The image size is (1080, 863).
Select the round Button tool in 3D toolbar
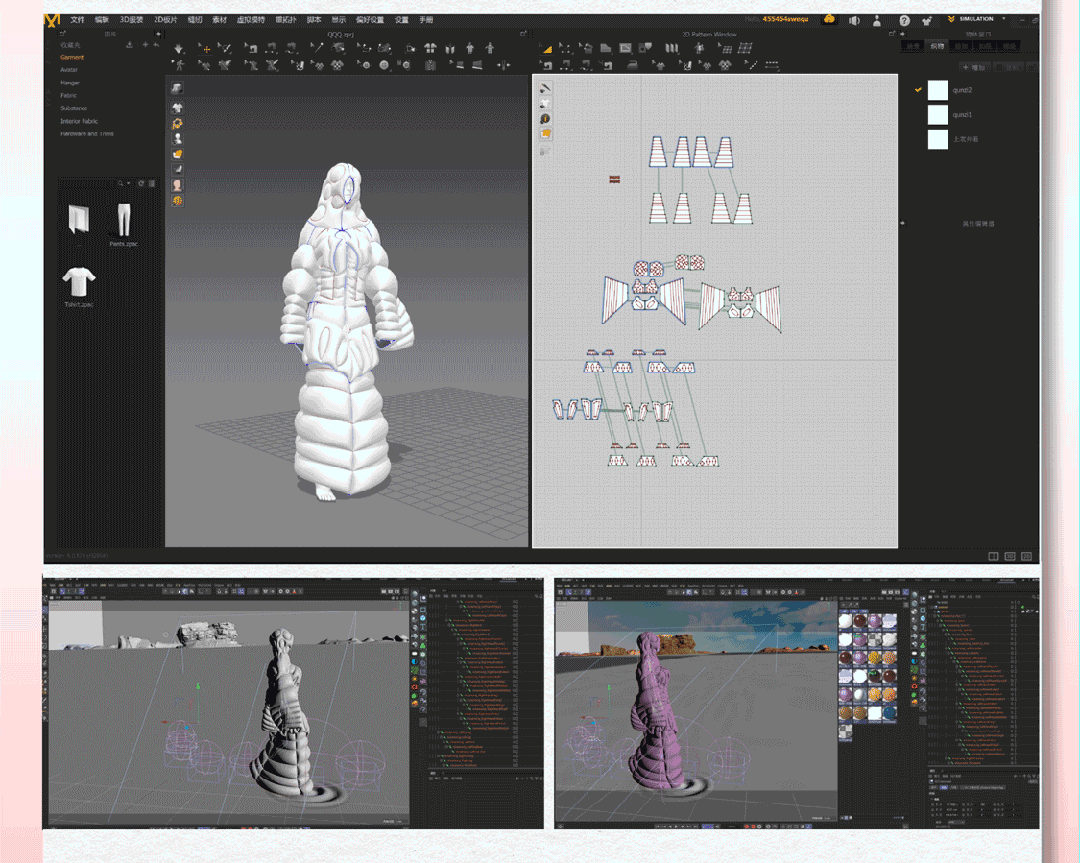click(x=384, y=65)
